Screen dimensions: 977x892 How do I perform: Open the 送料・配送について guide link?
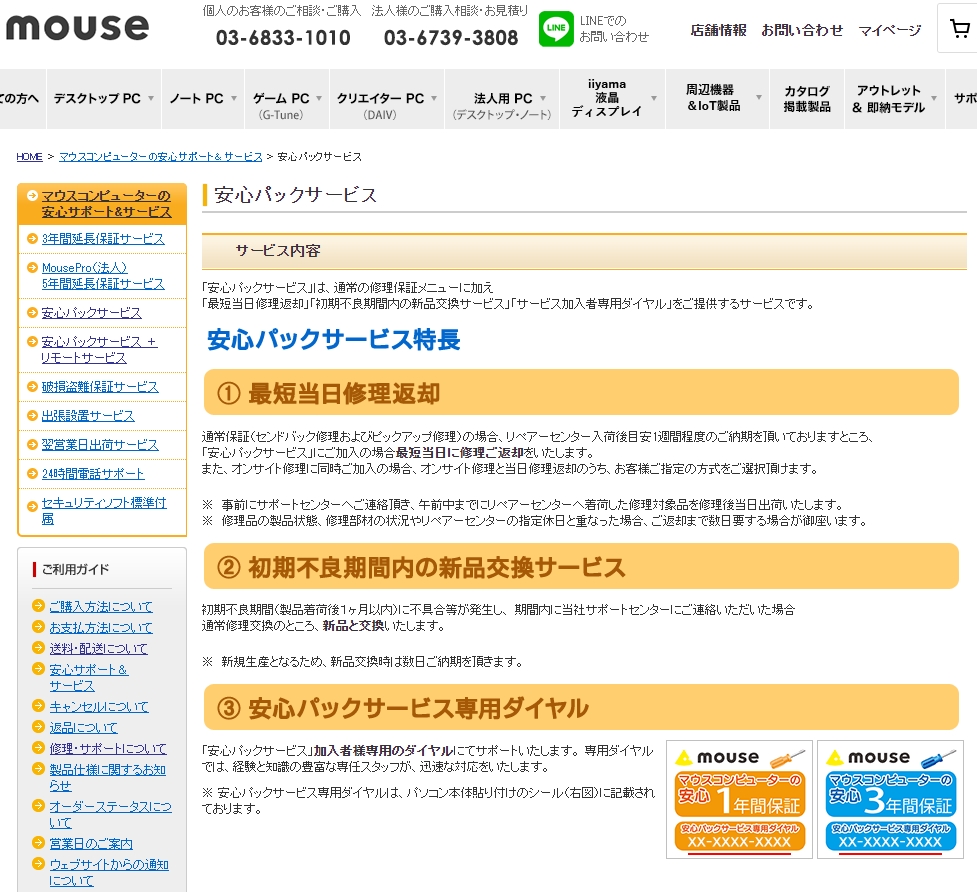tap(98, 648)
